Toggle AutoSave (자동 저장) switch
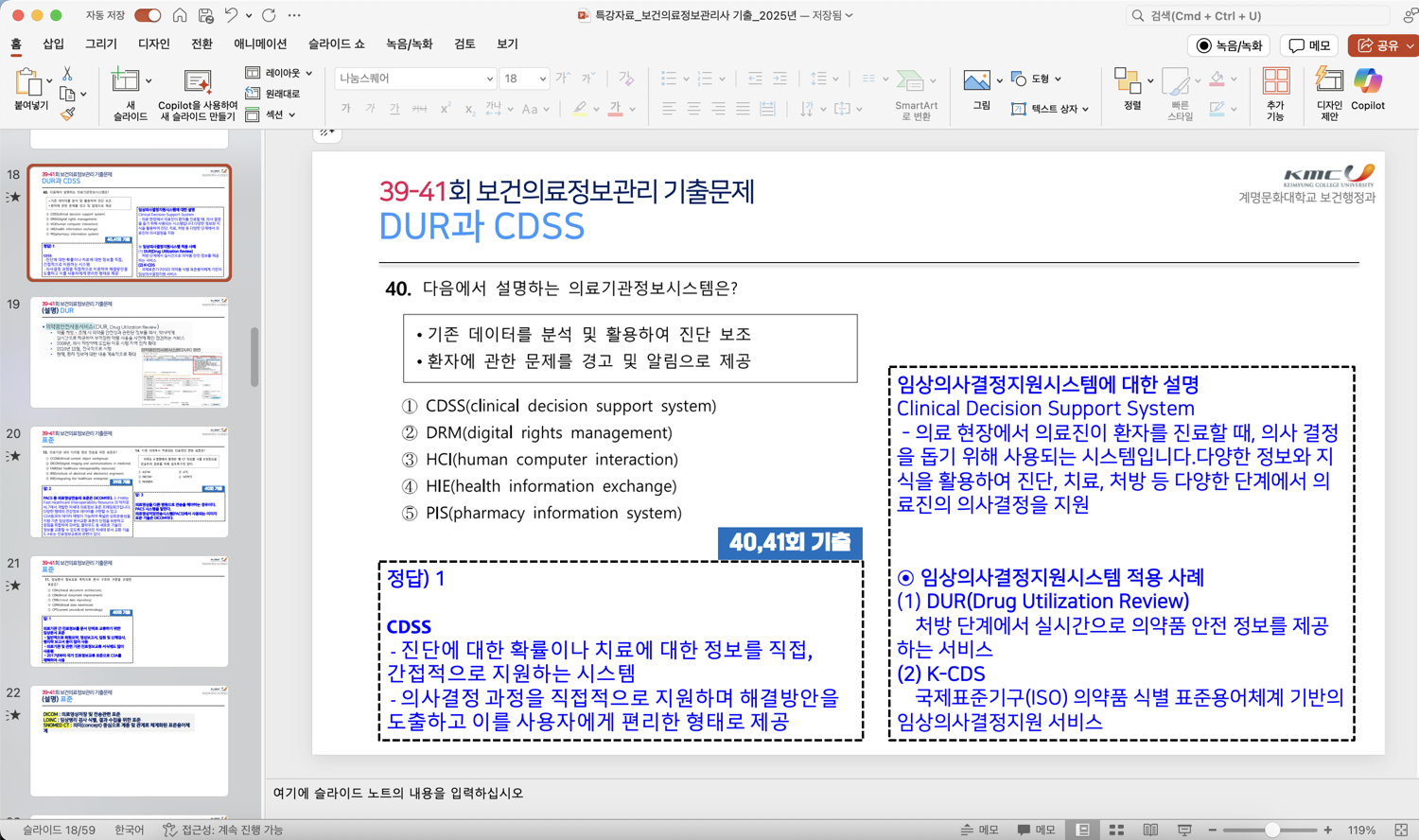Image resolution: width=1419 pixels, height=840 pixels. (x=148, y=15)
